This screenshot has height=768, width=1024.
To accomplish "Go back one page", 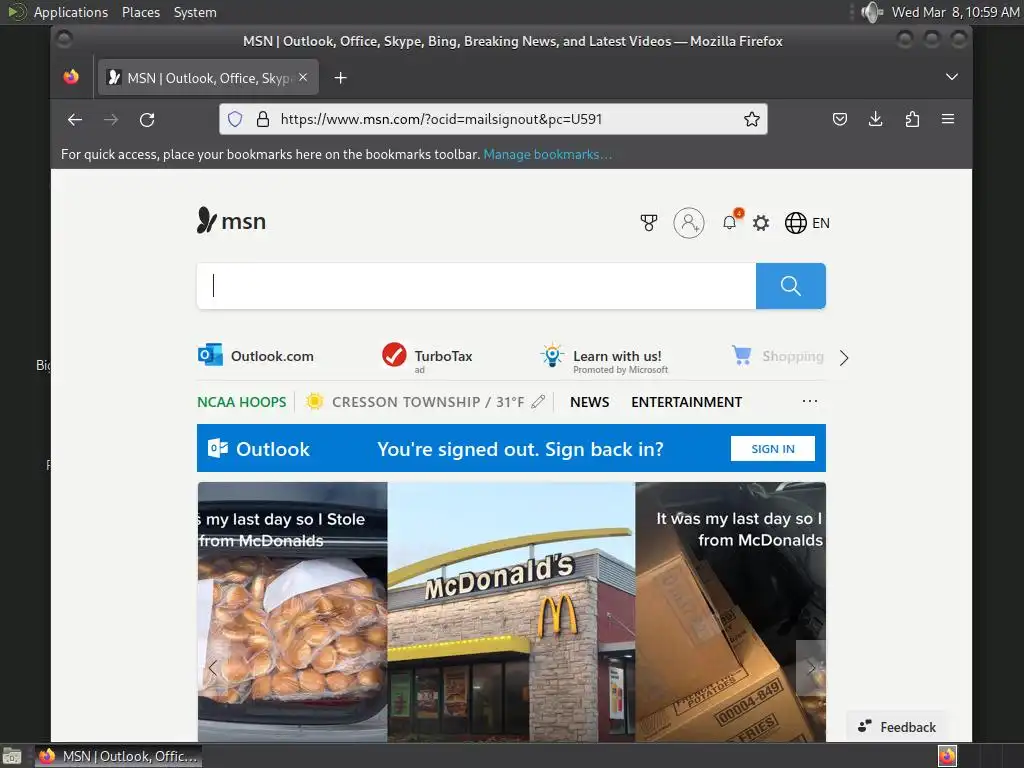I will click(75, 120).
